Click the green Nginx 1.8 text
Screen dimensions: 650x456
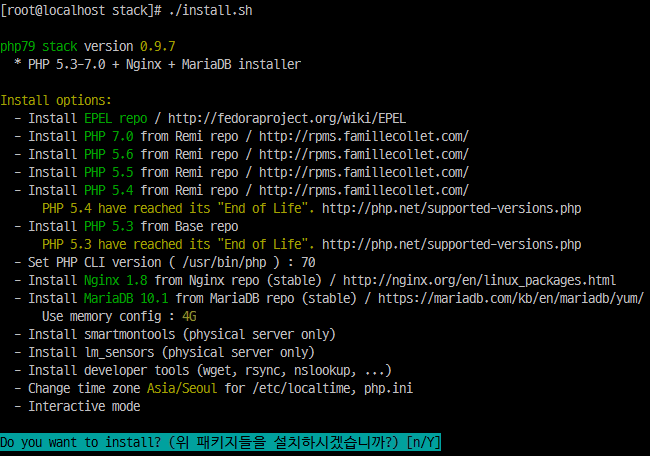(116, 281)
